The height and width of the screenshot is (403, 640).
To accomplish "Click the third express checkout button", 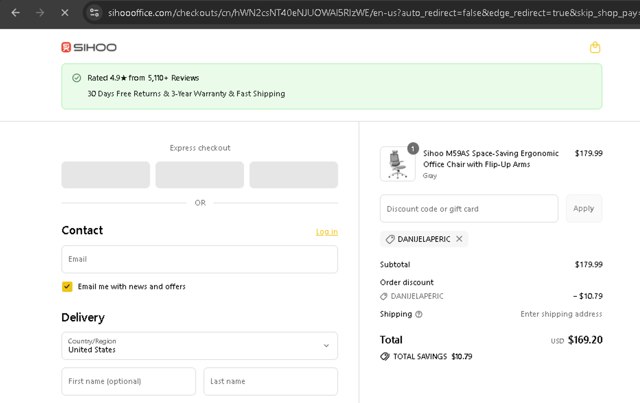I will click(293, 175).
